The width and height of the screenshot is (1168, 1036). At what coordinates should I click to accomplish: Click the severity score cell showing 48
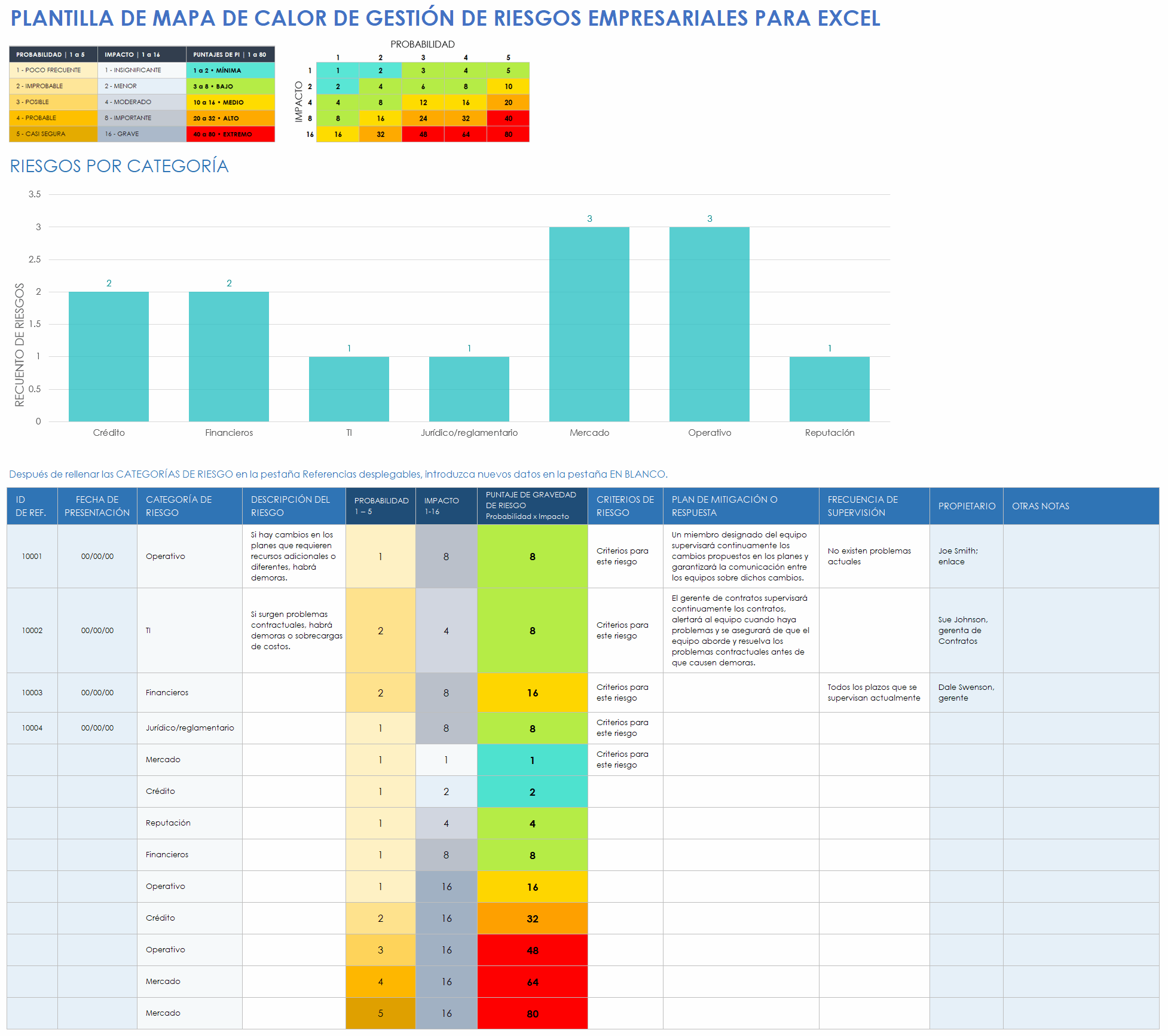(533, 950)
